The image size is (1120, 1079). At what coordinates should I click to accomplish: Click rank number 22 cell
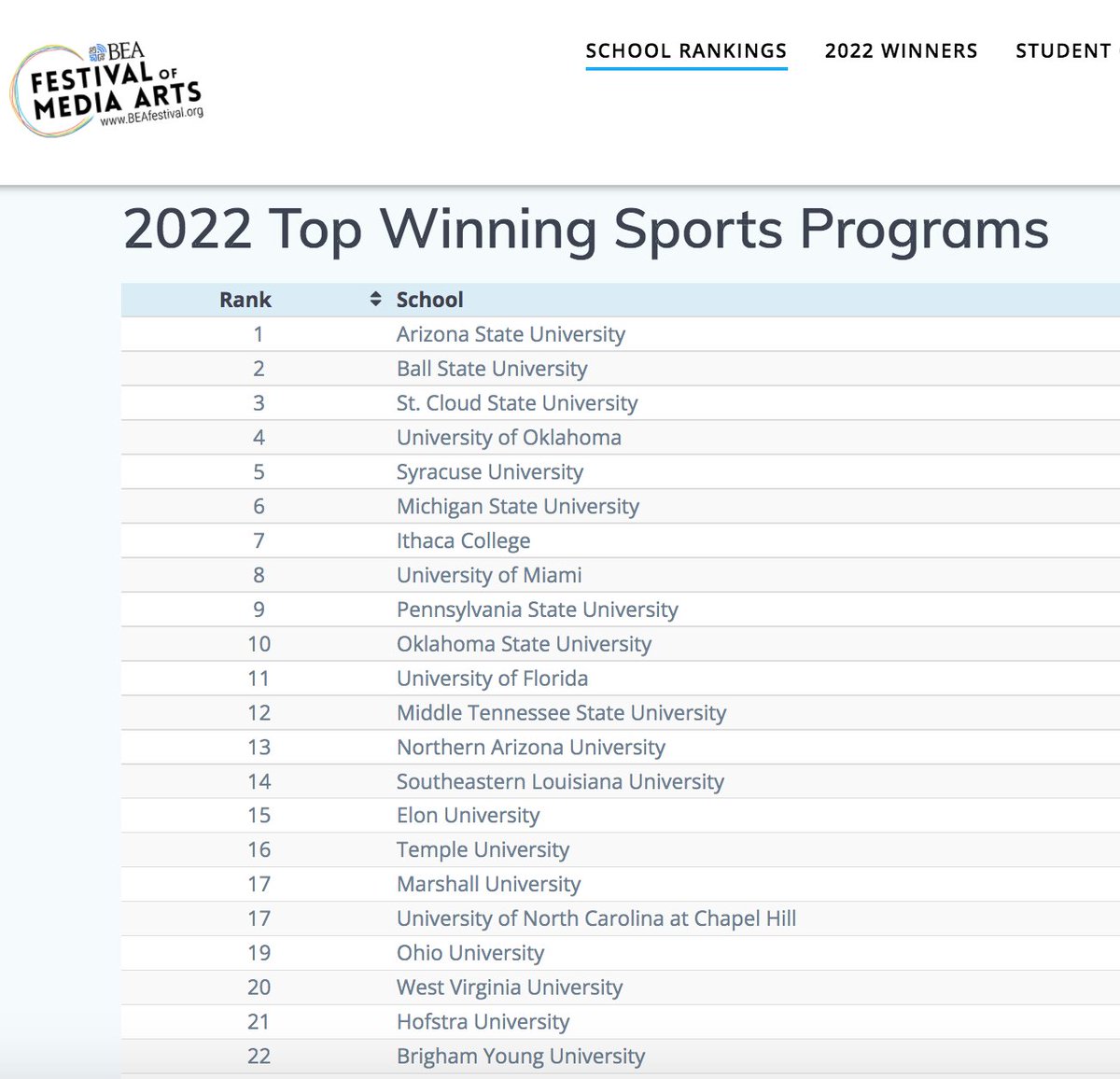click(x=259, y=1057)
